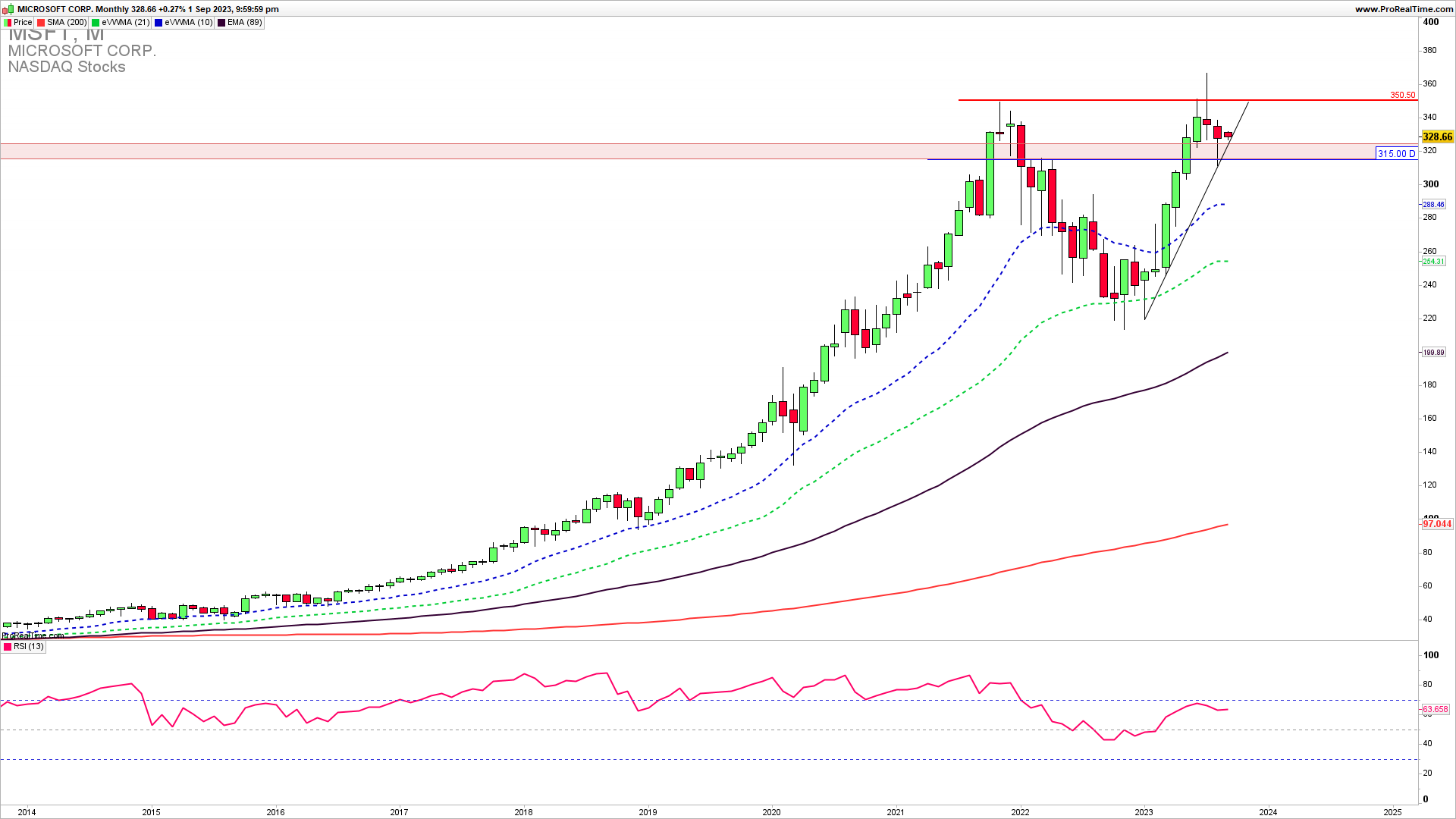Image resolution: width=1456 pixels, height=819 pixels.
Task: Click the blue eVWMA (10) color swatch
Action: pyautogui.click(x=158, y=23)
